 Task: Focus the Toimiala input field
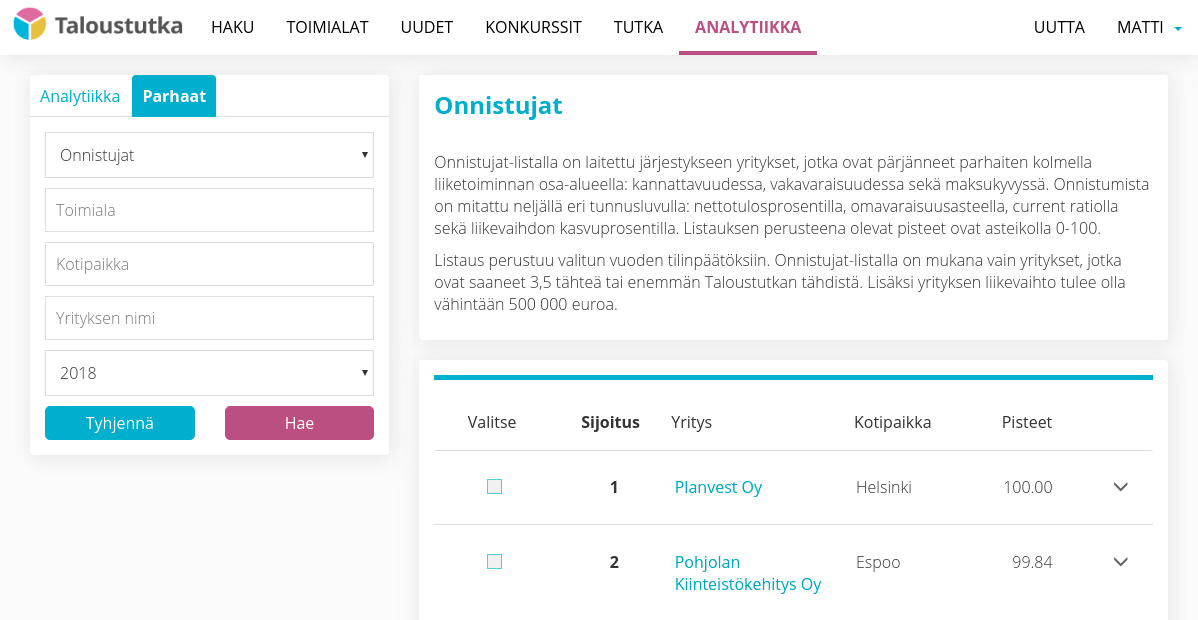tap(209, 210)
